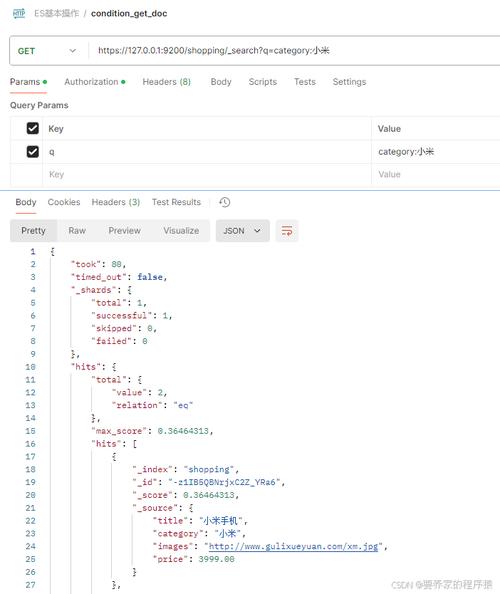Click the request URL input field

(295, 51)
